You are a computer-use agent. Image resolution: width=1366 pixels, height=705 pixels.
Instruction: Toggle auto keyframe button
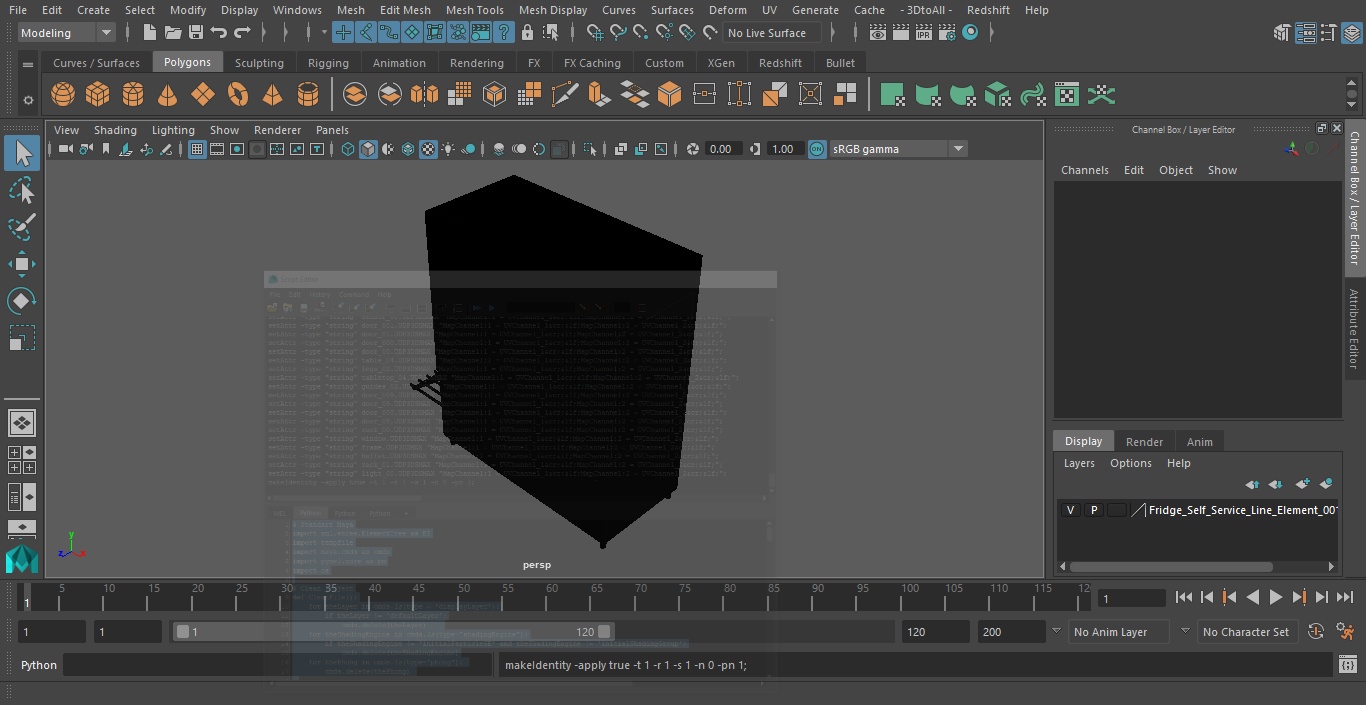coord(1316,632)
